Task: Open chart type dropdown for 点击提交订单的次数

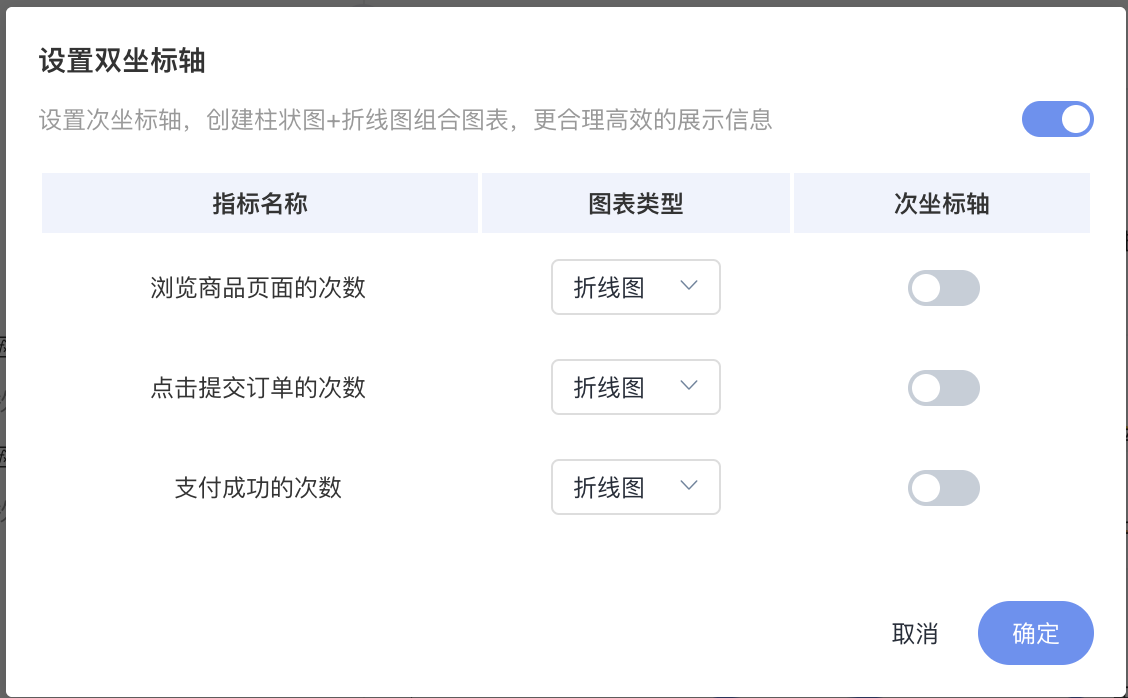Action: click(x=636, y=387)
